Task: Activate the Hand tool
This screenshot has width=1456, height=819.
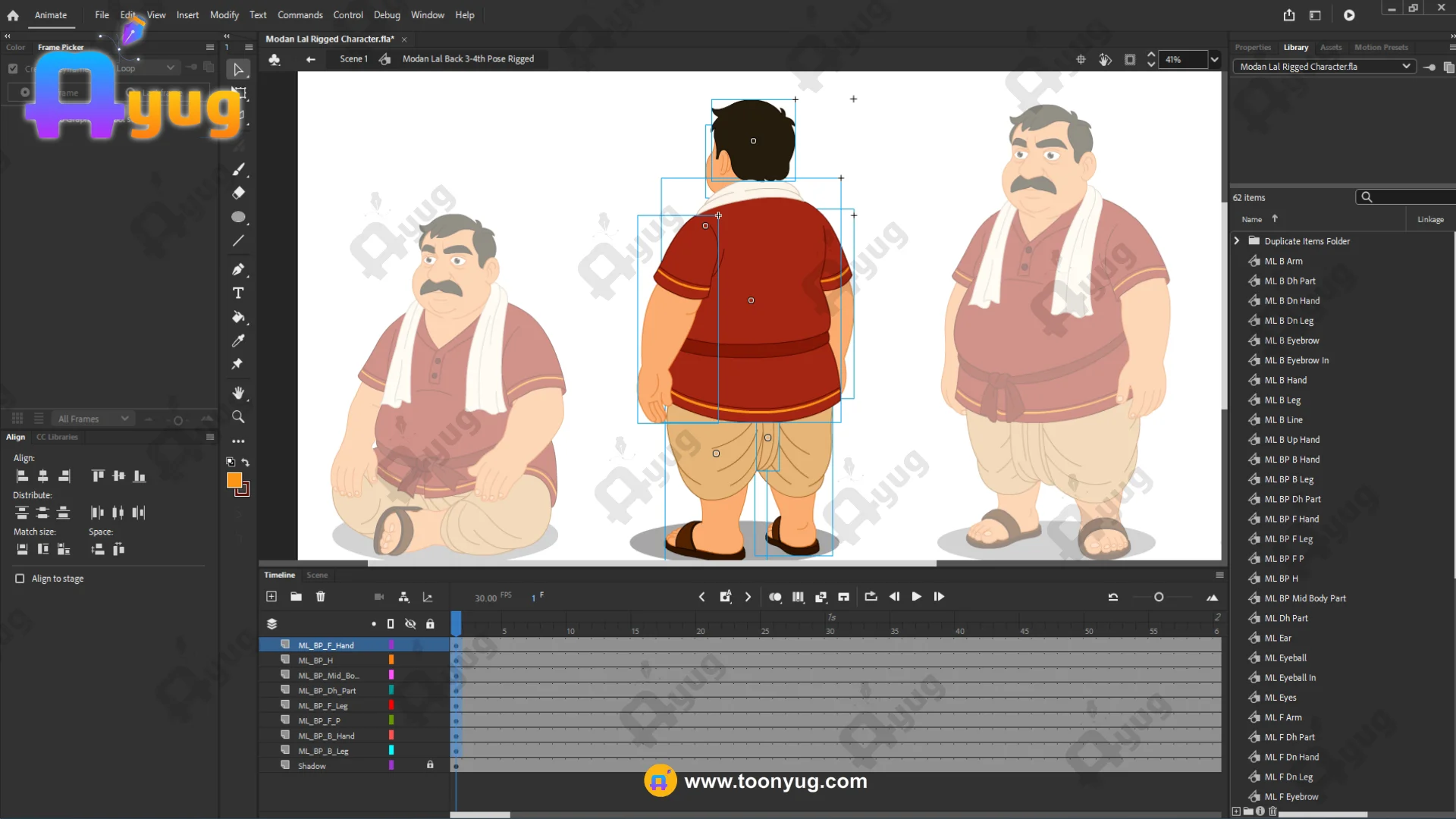Action: pyautogui.click(x=238, y=393)
